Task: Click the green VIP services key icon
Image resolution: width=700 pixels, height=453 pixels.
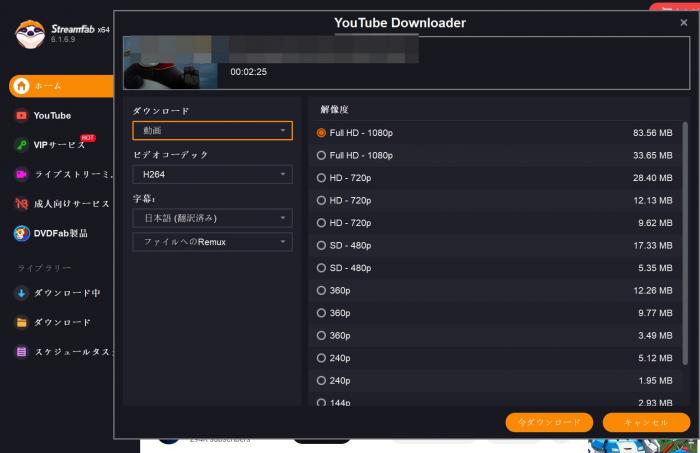Action: (x=21, y=145)
